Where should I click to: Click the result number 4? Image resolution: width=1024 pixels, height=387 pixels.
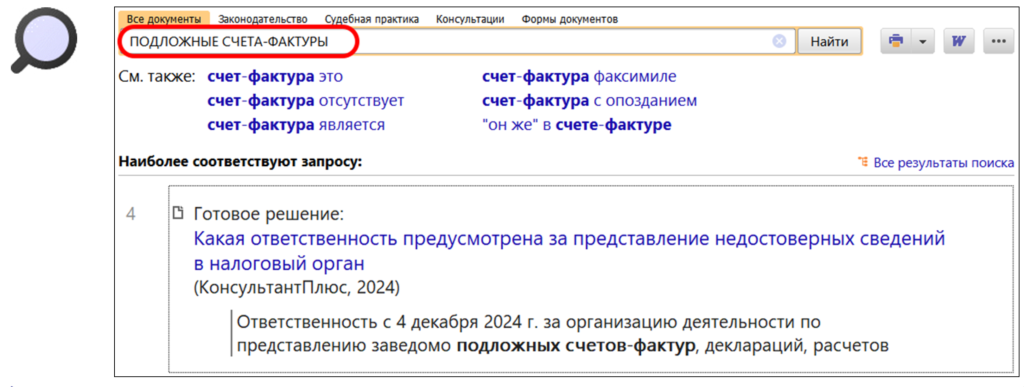[131, 214]
